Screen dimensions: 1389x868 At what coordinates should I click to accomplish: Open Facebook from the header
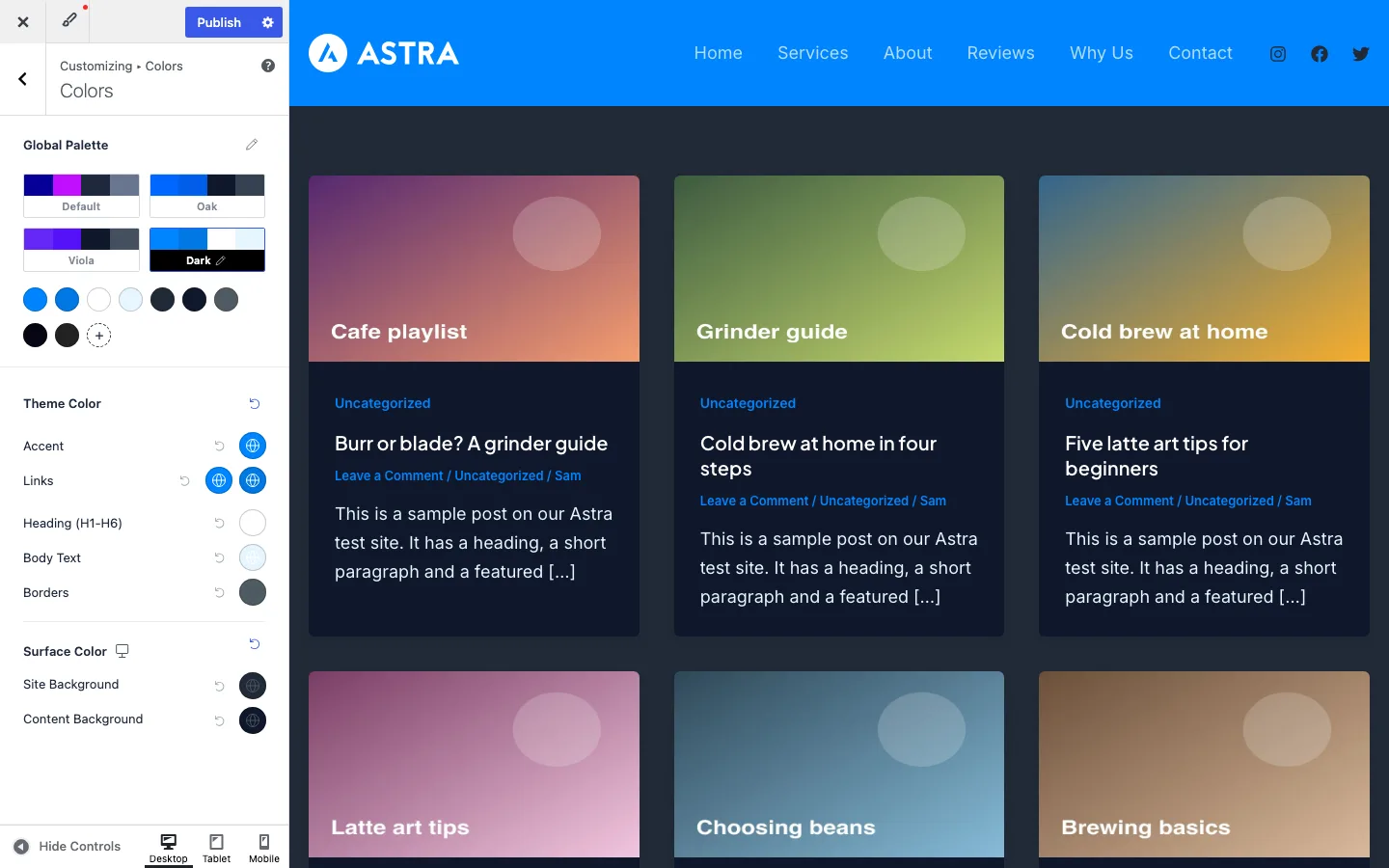(1320, 54)
